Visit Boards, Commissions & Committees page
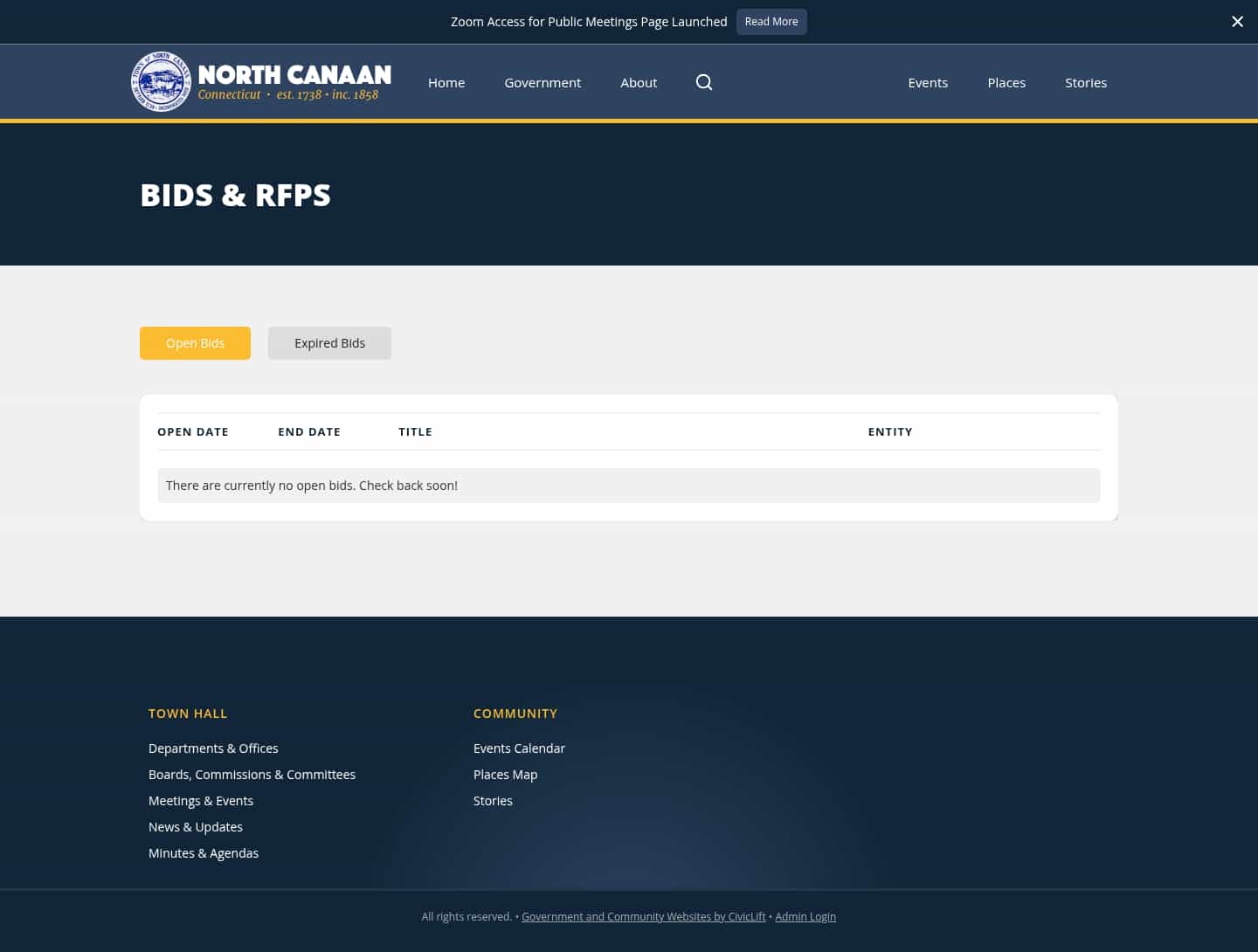The height and width of the screenshot is (952, 1258). (252, 774)
